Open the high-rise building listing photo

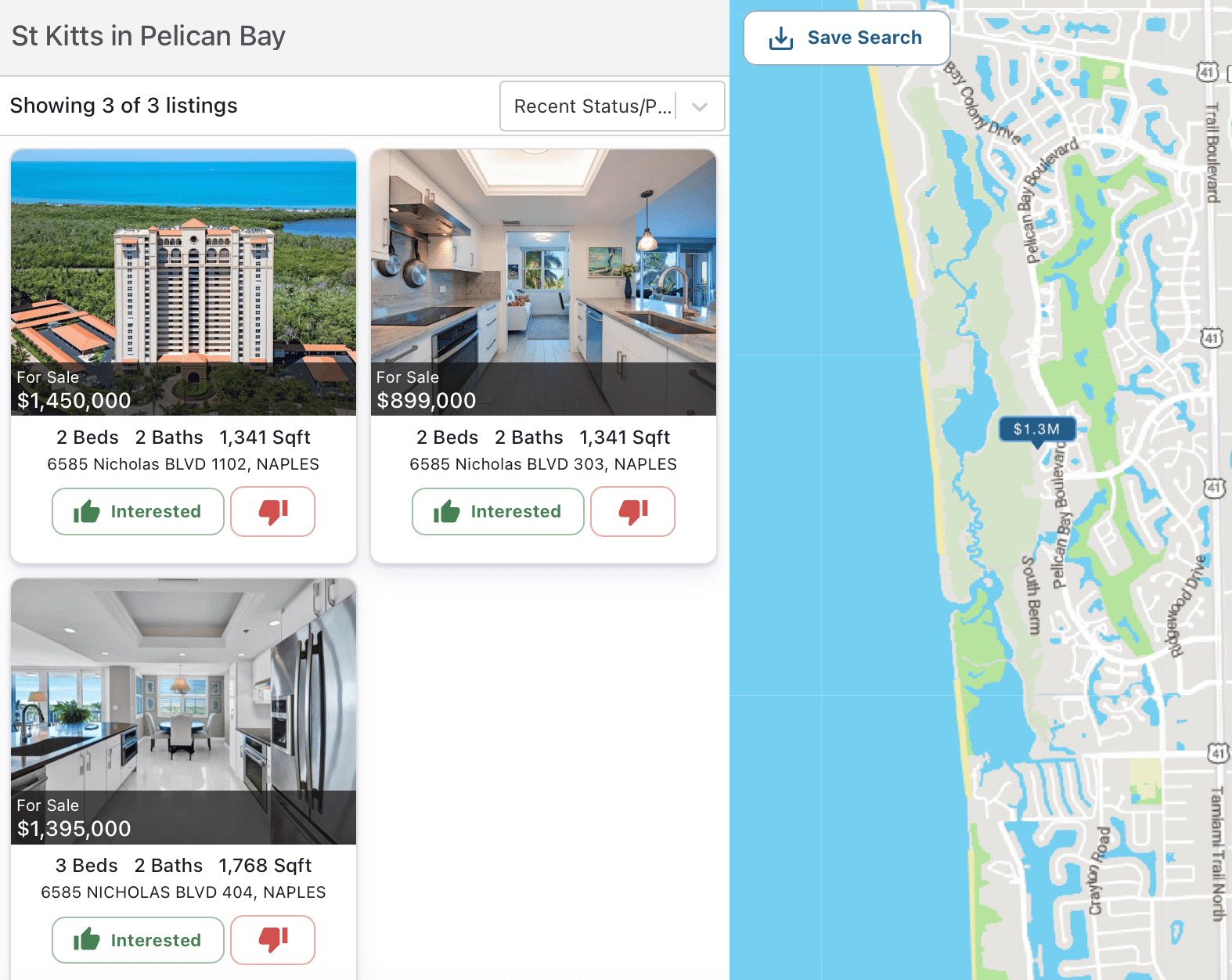(183, 283)
